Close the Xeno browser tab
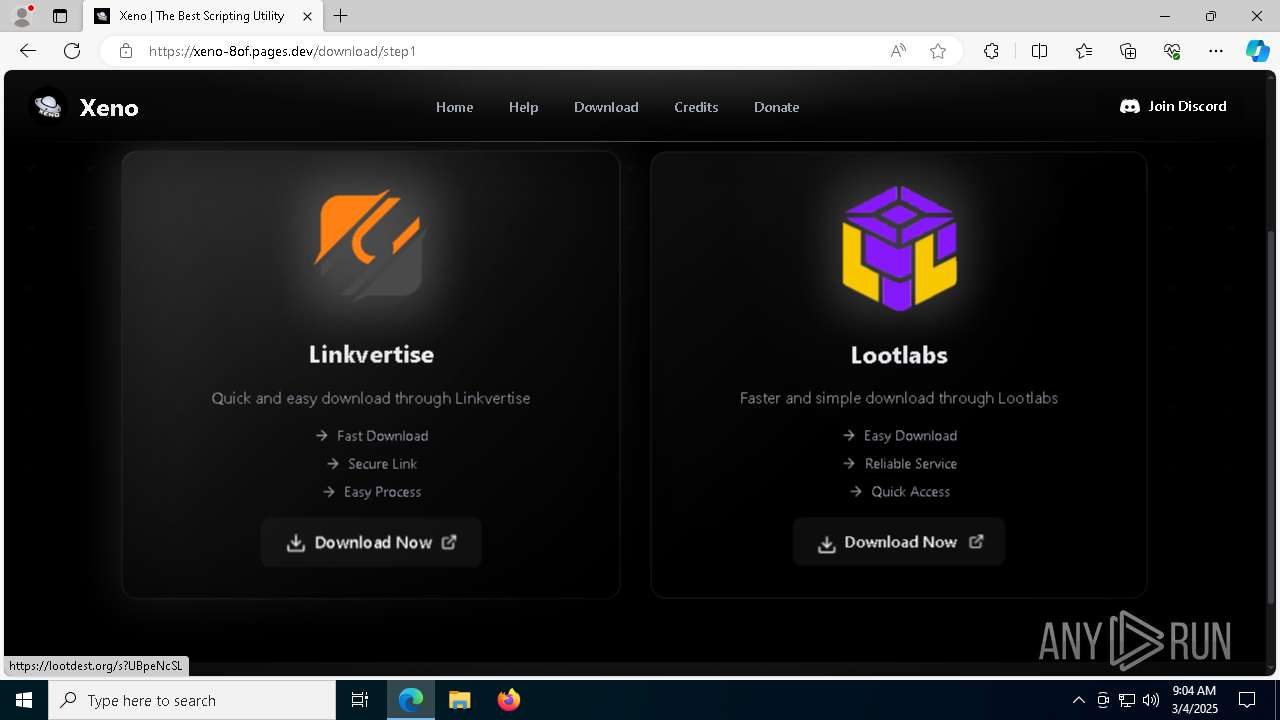1280x720 pixels. (x=308, y=16)
